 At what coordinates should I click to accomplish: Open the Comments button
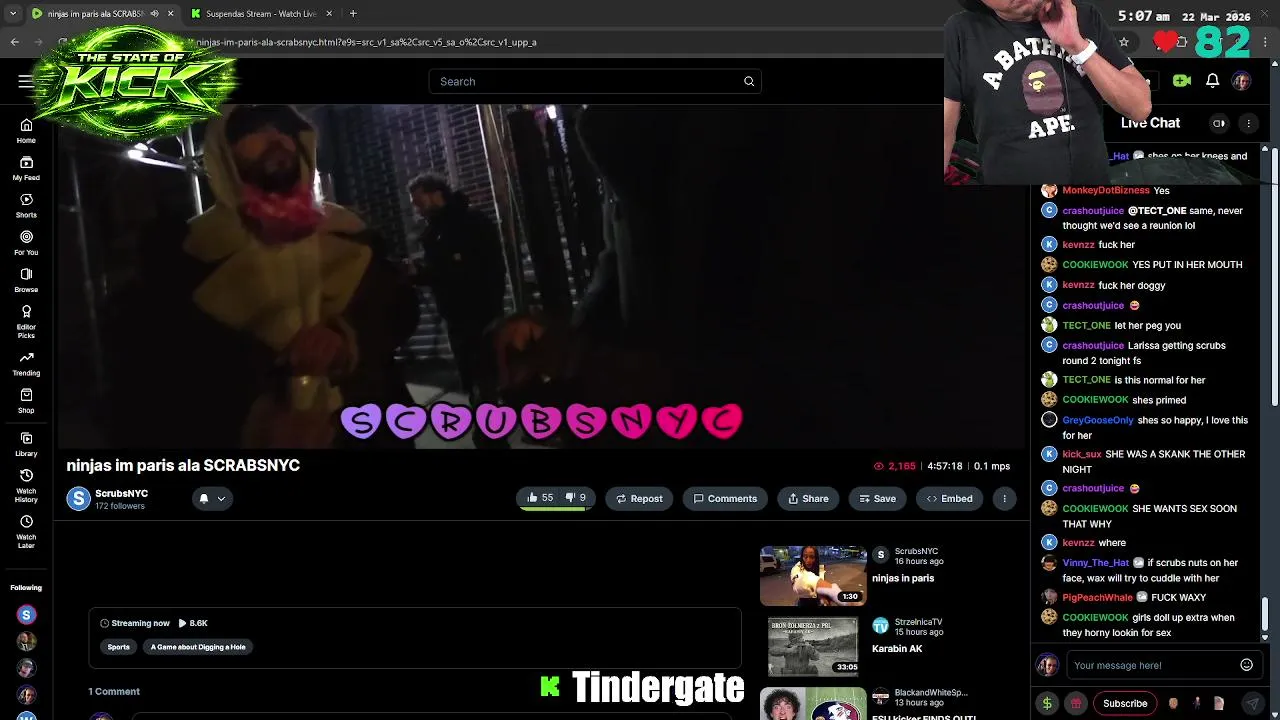point(725,498)
